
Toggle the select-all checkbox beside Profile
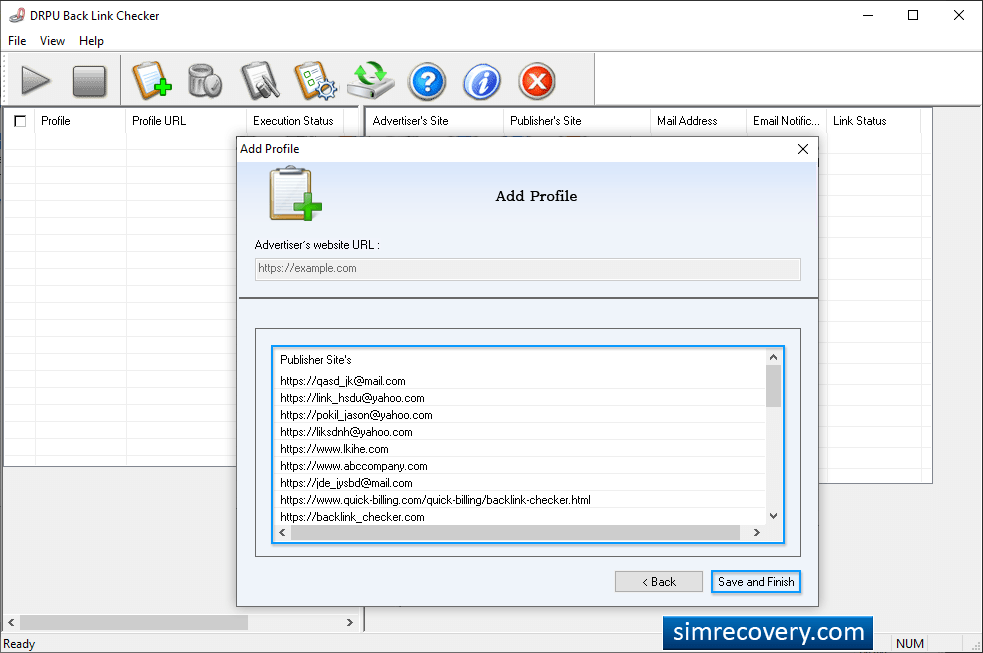point(20,121)
